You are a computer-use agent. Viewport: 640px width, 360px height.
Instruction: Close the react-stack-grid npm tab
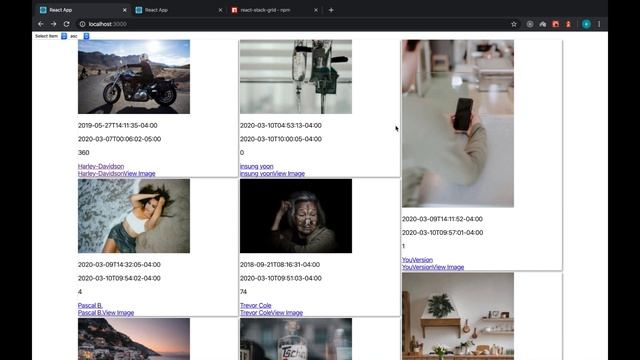(x=316, y=10)
